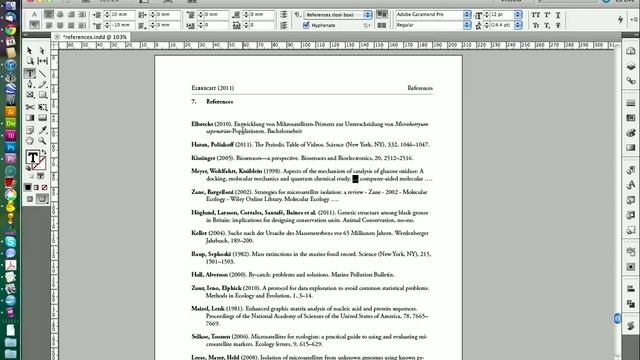Switch to paragraph formatting controls

click(34, 25)
